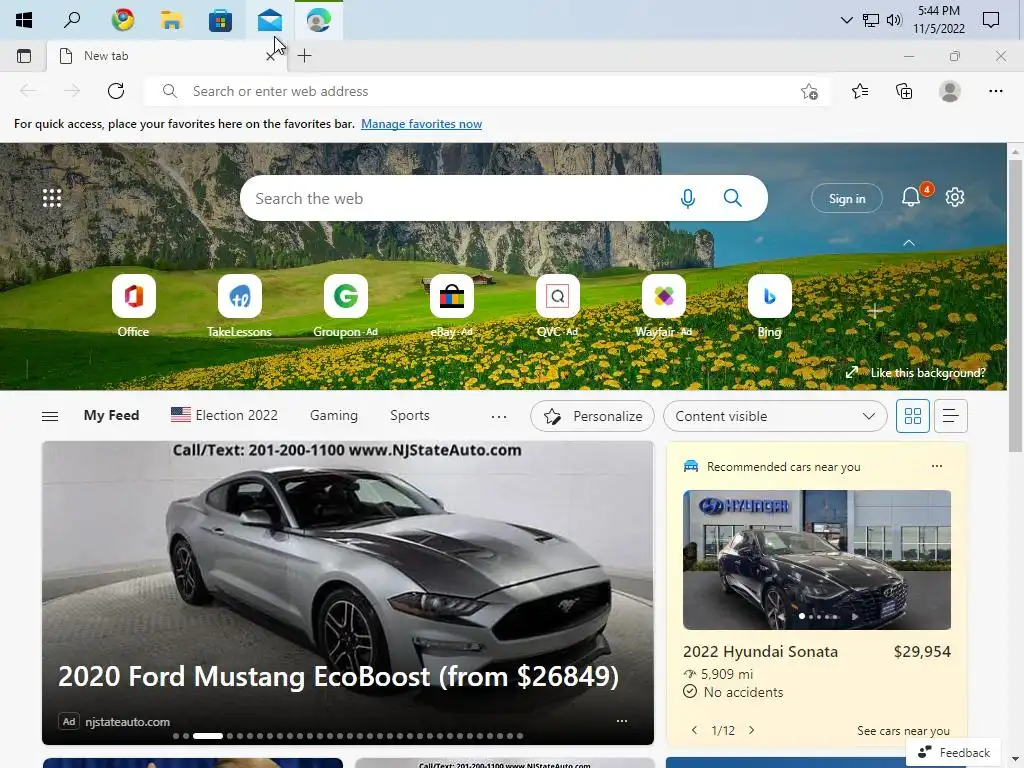
Task: Open the tab actions menu icon
Action: (24, 56)
